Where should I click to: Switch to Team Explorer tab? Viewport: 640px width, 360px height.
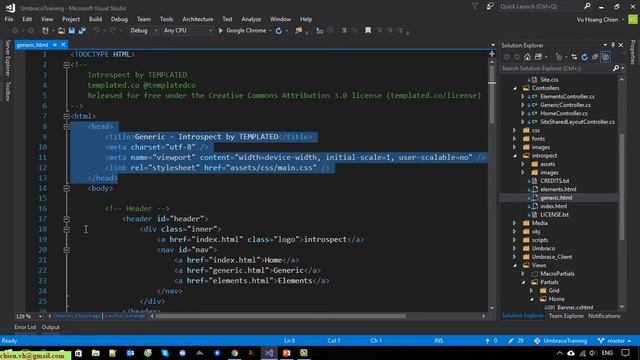point(566,316)
